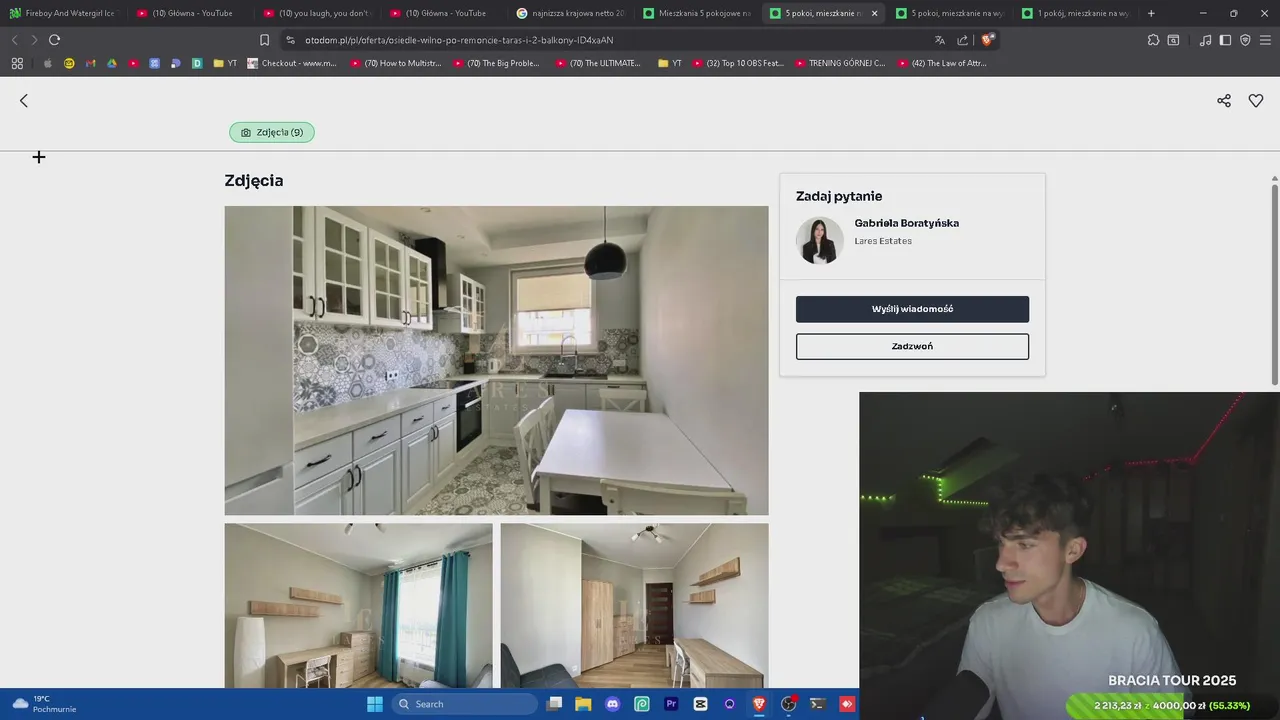Open the Google Drive bookmark icon
Image resolution: width=1280 pixels, height=720 pixels.
pos(112,63)
